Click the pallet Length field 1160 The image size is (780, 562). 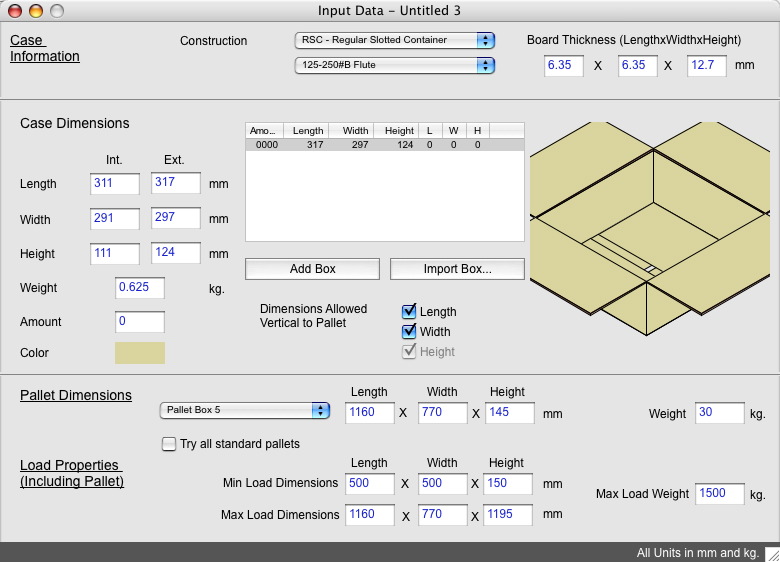point(370,413)
